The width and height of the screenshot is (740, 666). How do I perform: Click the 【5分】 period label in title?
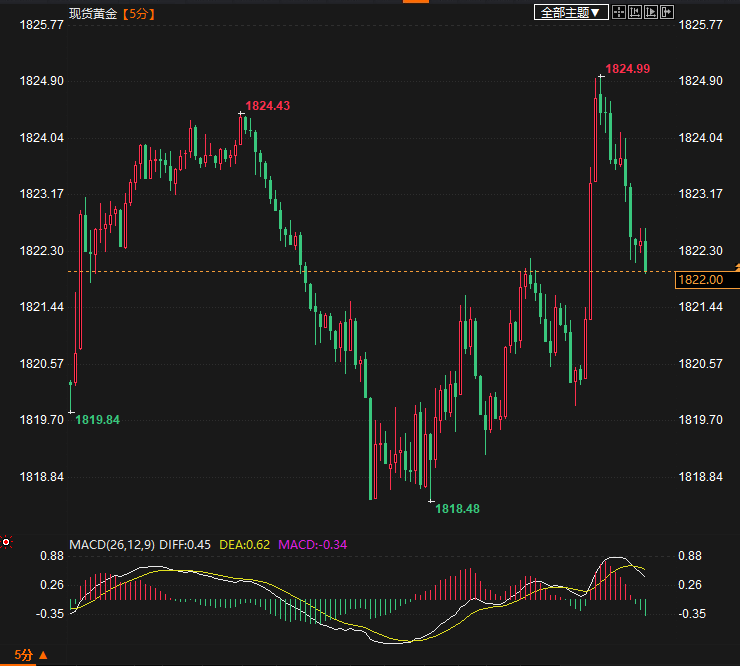click(x=136, y=14)
